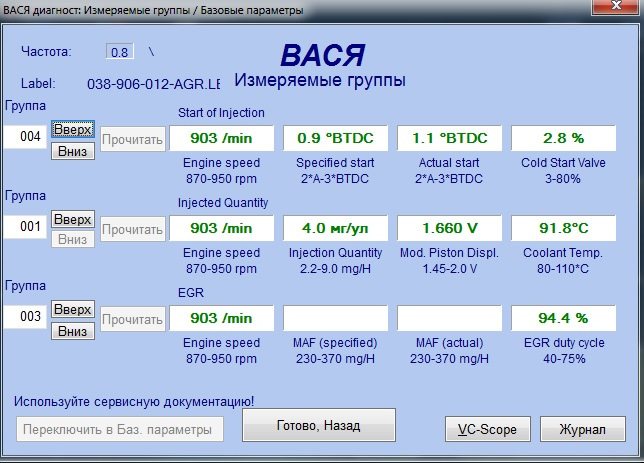
Task: Click the Используйте сервисную документацию! notice
Action: click(x=134, y=401)
